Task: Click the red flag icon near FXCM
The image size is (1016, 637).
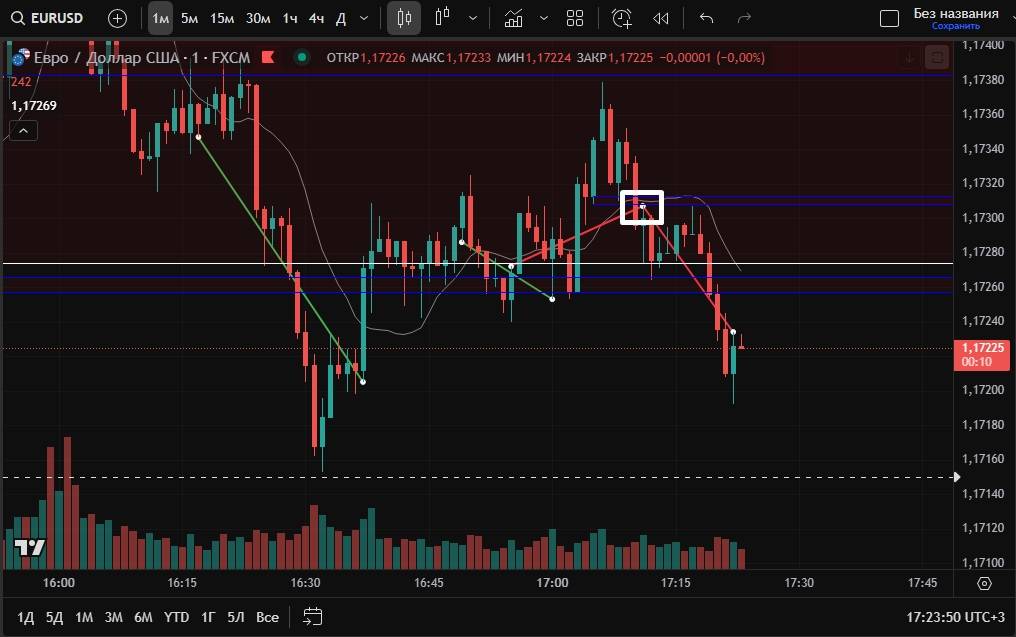Action: point(268,58)
